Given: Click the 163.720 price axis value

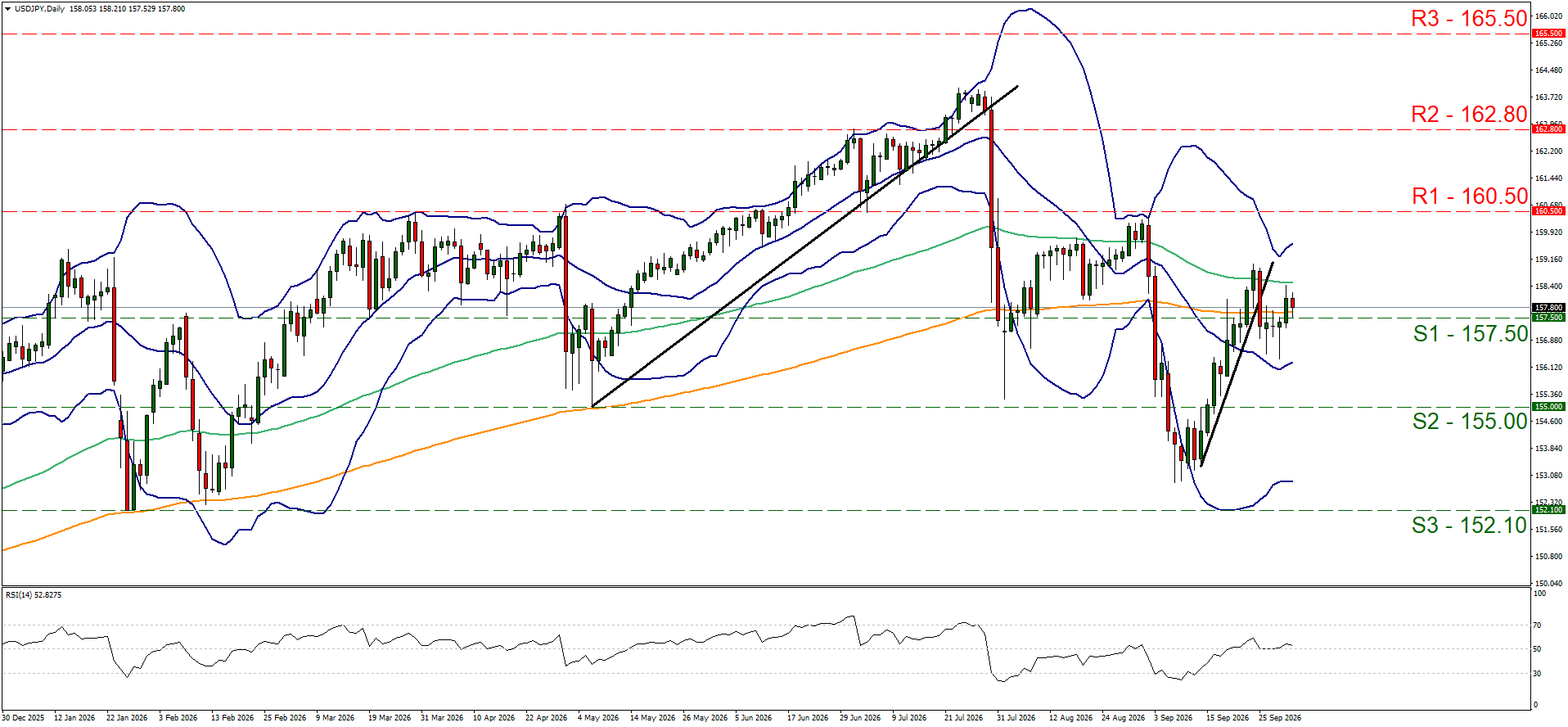Looking at the screenshot, I should pyautogui.click(x=1548, y=97).
